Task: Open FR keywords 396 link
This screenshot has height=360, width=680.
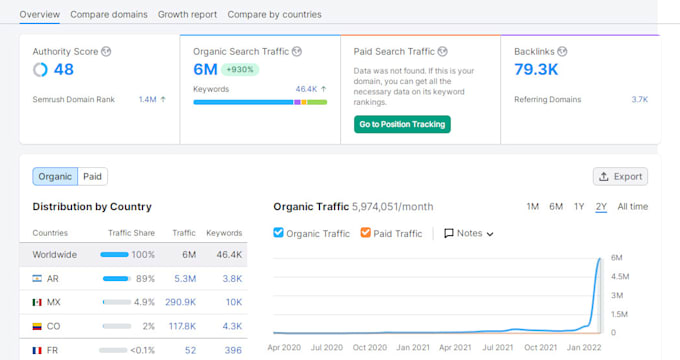Action: [x=233, y=350]
